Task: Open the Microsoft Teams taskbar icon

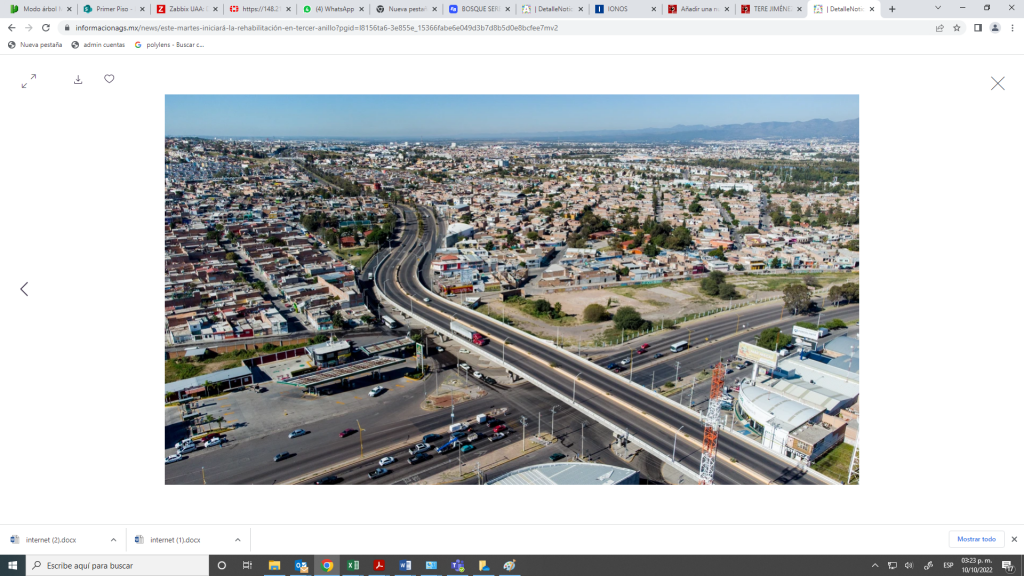Action: pyautogui.click(x=457, y=565)
